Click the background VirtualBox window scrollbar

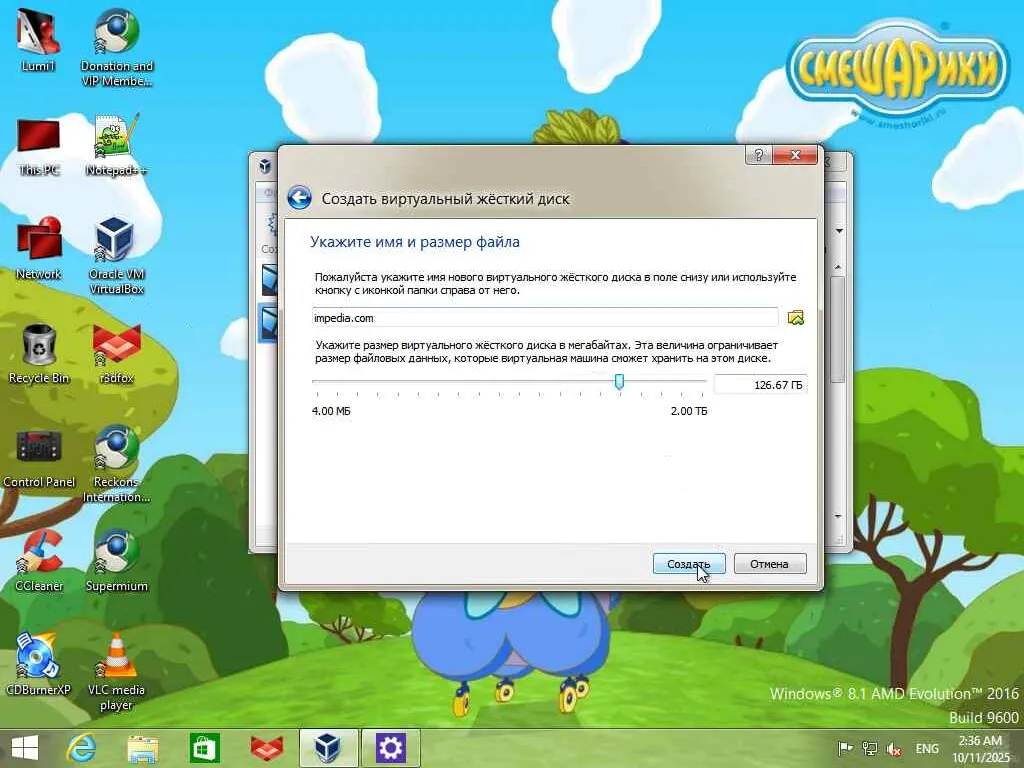pyautogui.click(x=838, y=330)
